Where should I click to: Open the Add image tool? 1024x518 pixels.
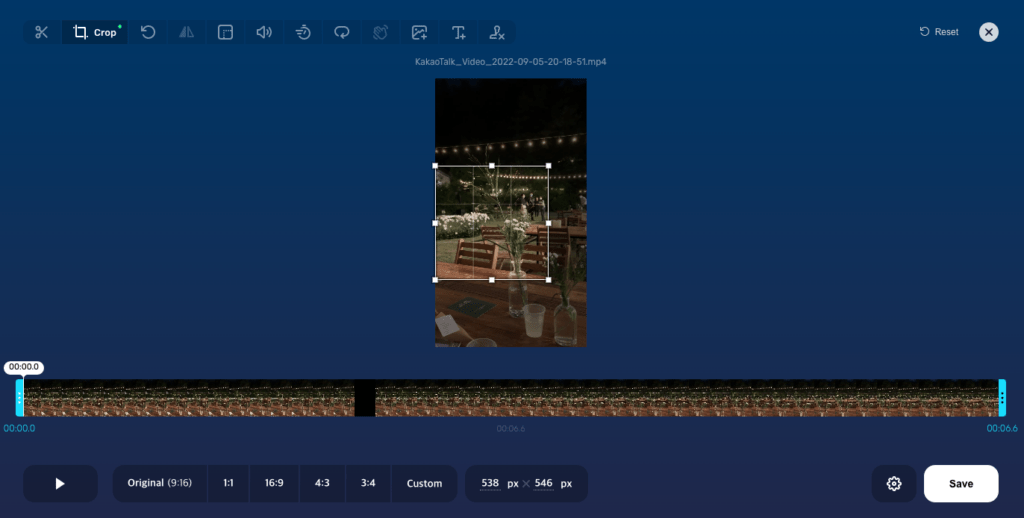tap(419, 32)
